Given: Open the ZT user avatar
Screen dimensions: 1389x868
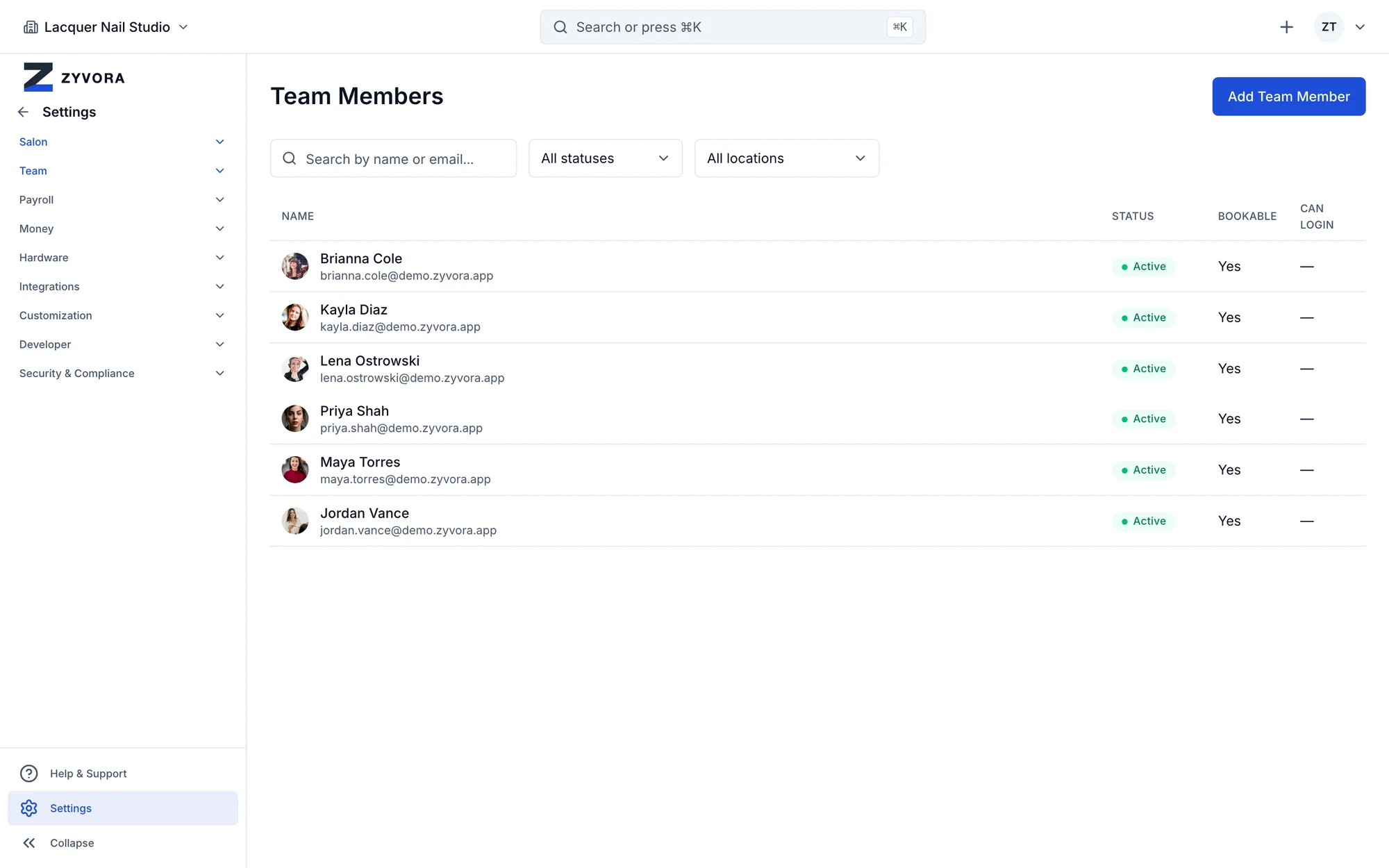Looking at the screenshot, I should [x=1329, y=27].
